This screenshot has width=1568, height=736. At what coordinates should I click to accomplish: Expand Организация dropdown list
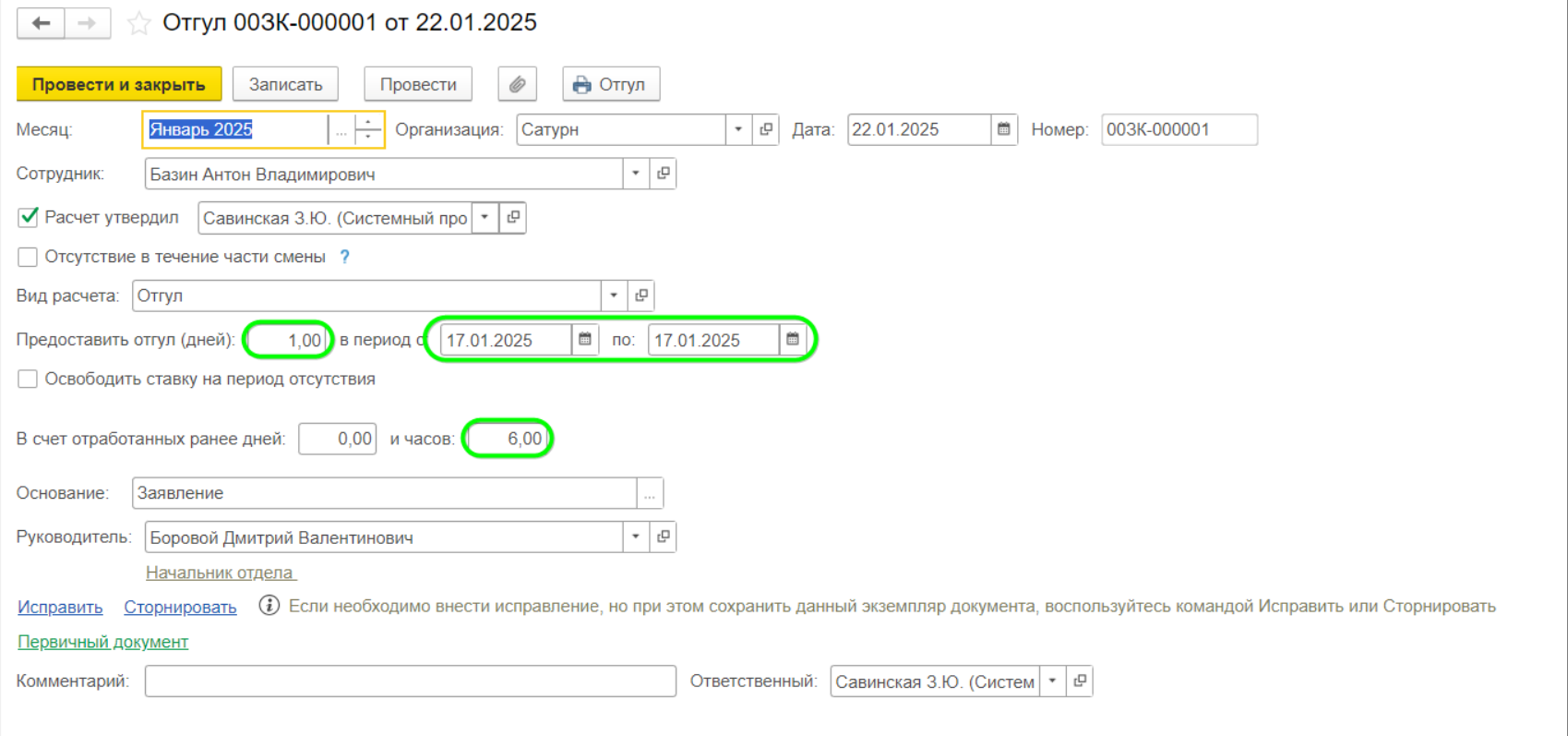[738, 129]
